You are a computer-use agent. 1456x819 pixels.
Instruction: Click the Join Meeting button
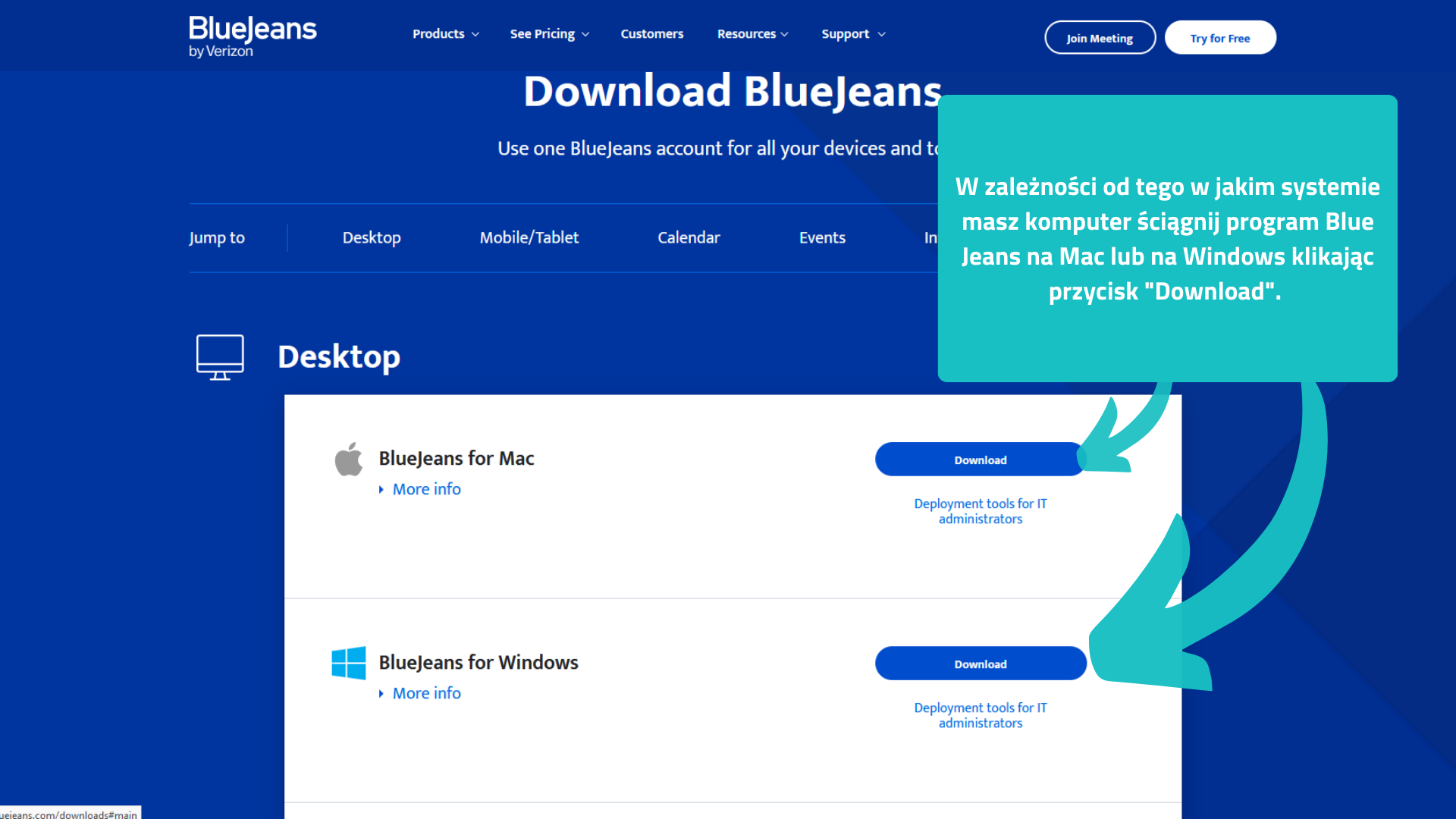point(1100,38)
